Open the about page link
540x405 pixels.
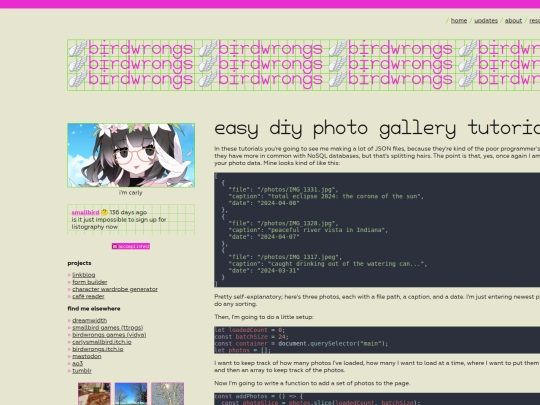pyautogui.click(x=513, y=21)
